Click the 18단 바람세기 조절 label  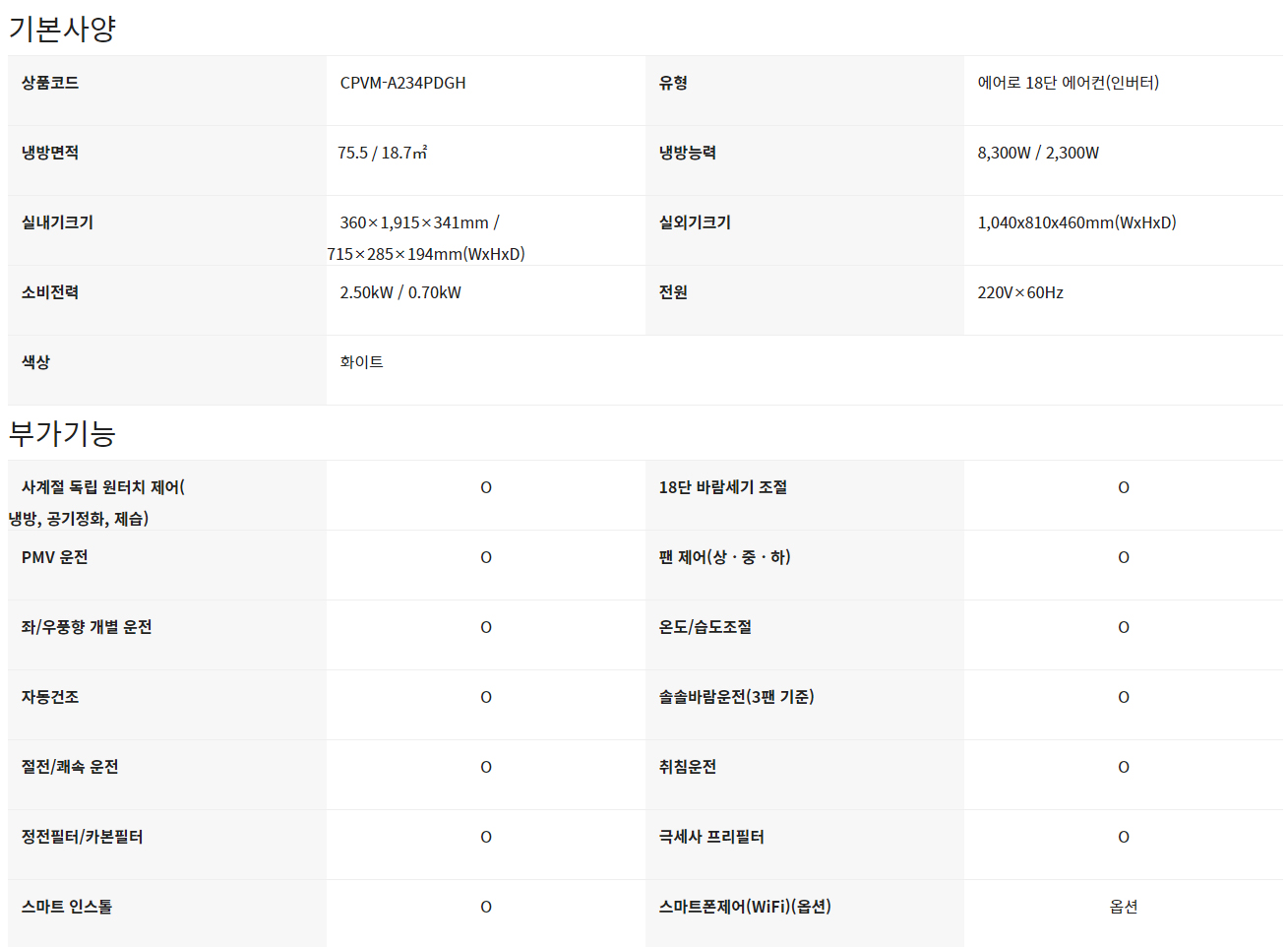722,487
